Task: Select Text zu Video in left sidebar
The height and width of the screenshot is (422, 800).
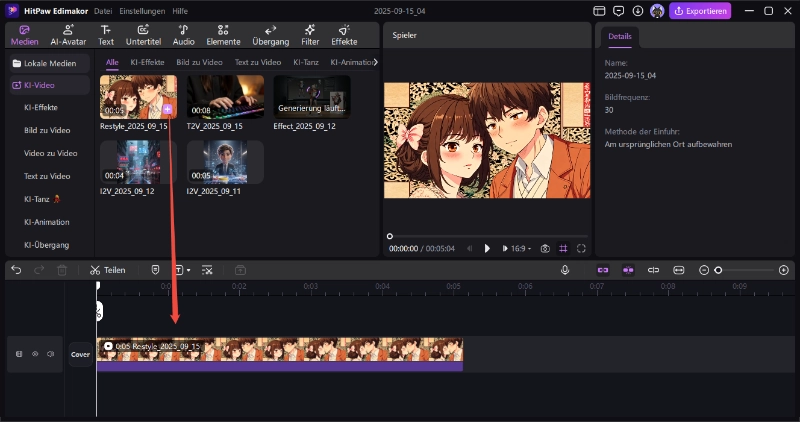Action: (x=47, y=176)
